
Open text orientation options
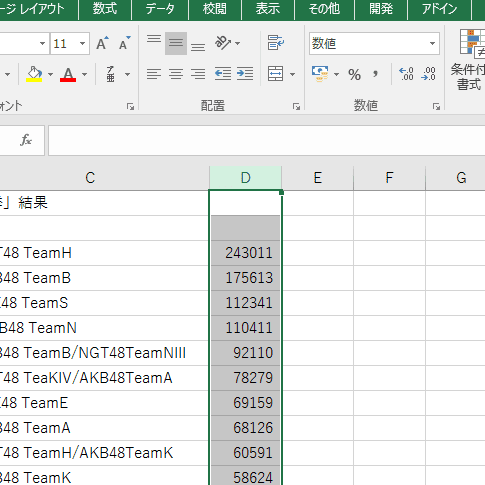[x=223, y=43]
